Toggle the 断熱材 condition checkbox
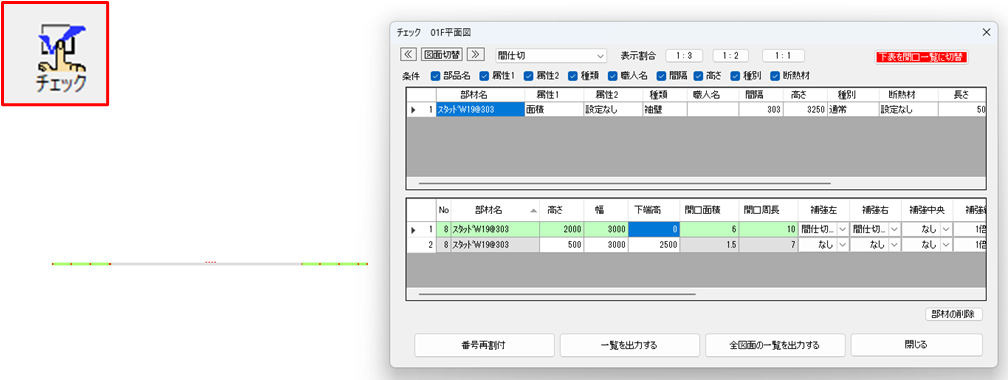The height and width of the screenshot is (380, 1008). (x=775, y=75)
